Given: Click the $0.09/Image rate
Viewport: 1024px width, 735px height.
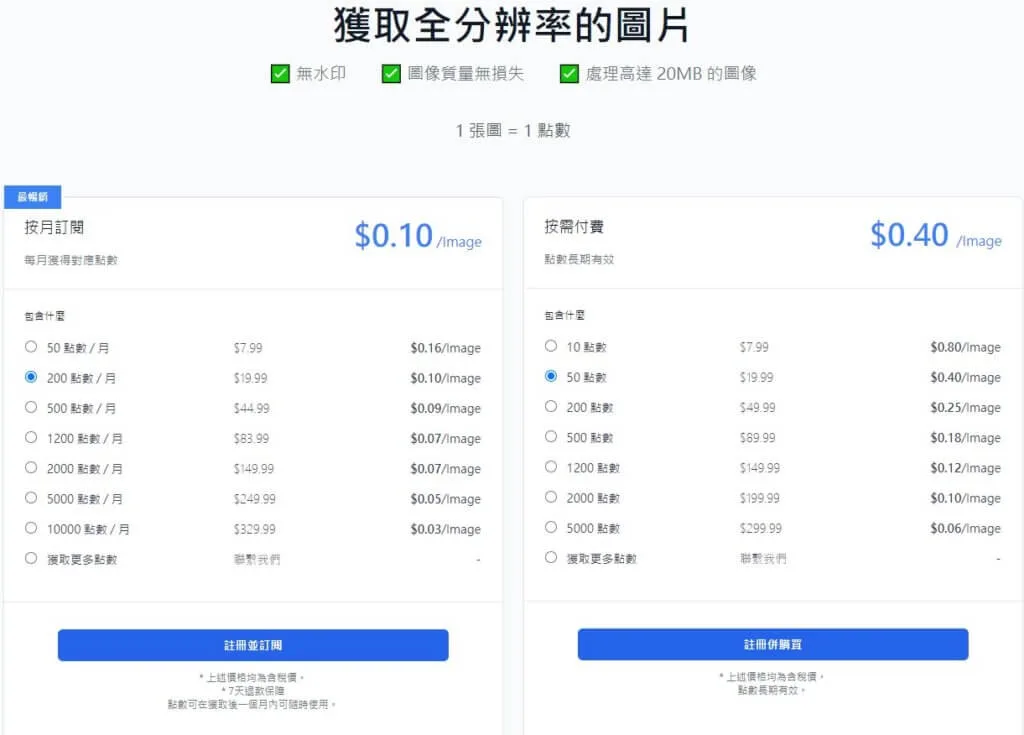Looking at the screenshot, I should click(445, 408).
